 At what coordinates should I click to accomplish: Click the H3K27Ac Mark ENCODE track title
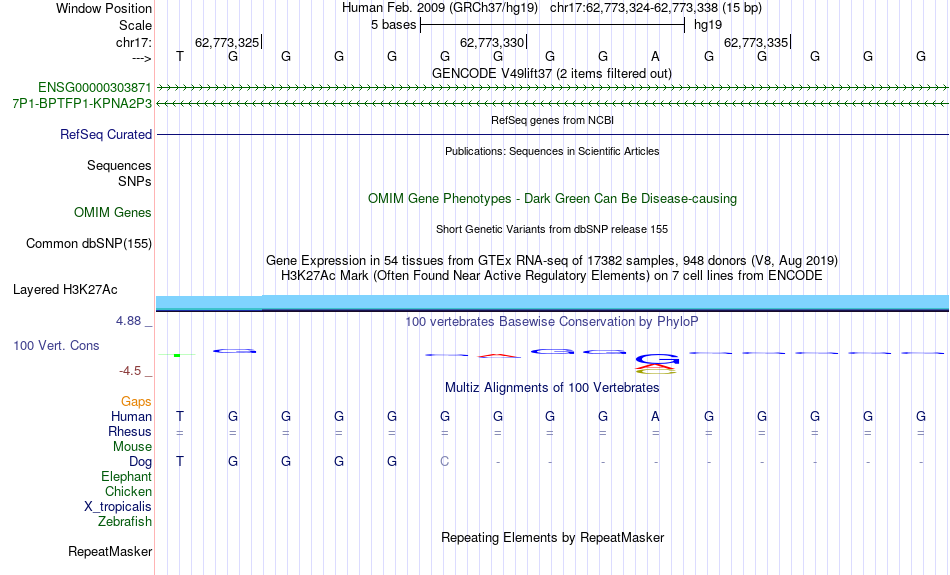[x=552, y=276]
